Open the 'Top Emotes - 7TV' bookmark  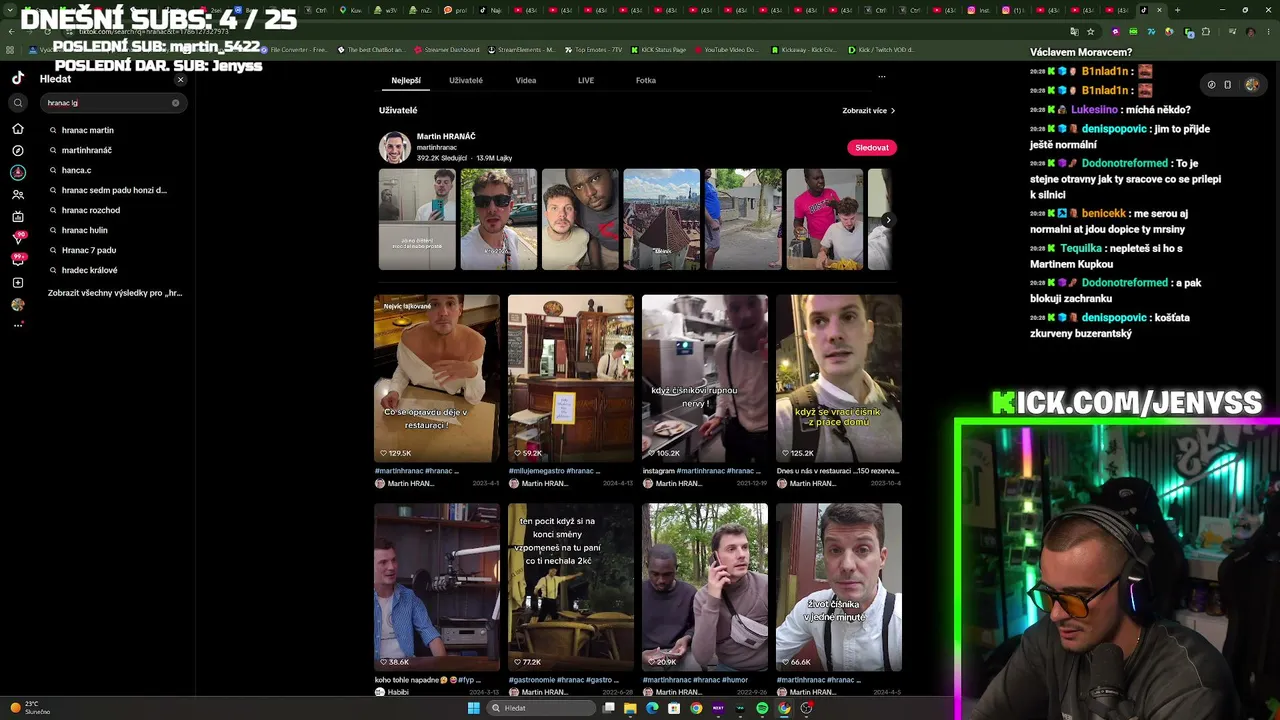(x=593, y=50)
